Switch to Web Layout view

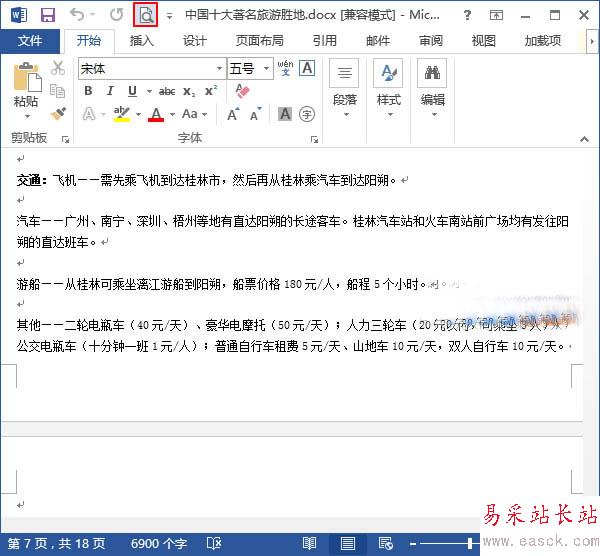(x=386, y=544)
